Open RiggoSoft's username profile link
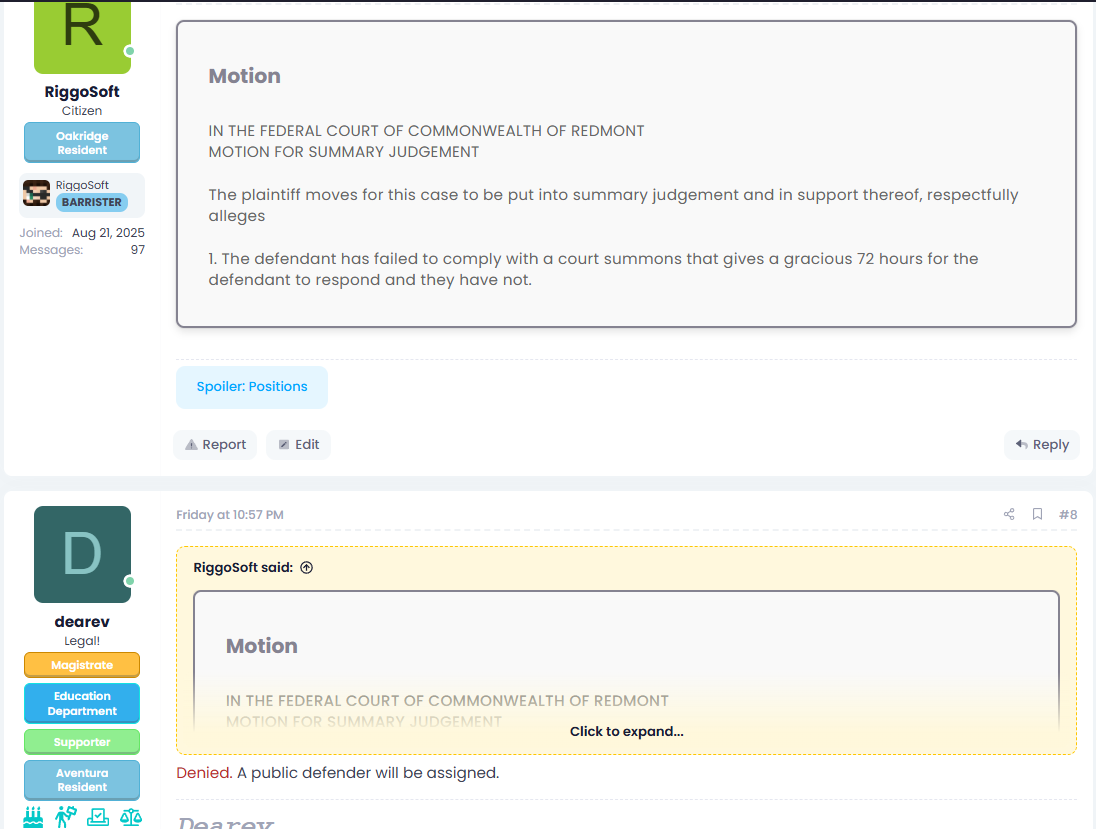The image size is (1096, 829). (x=82, y=92)
